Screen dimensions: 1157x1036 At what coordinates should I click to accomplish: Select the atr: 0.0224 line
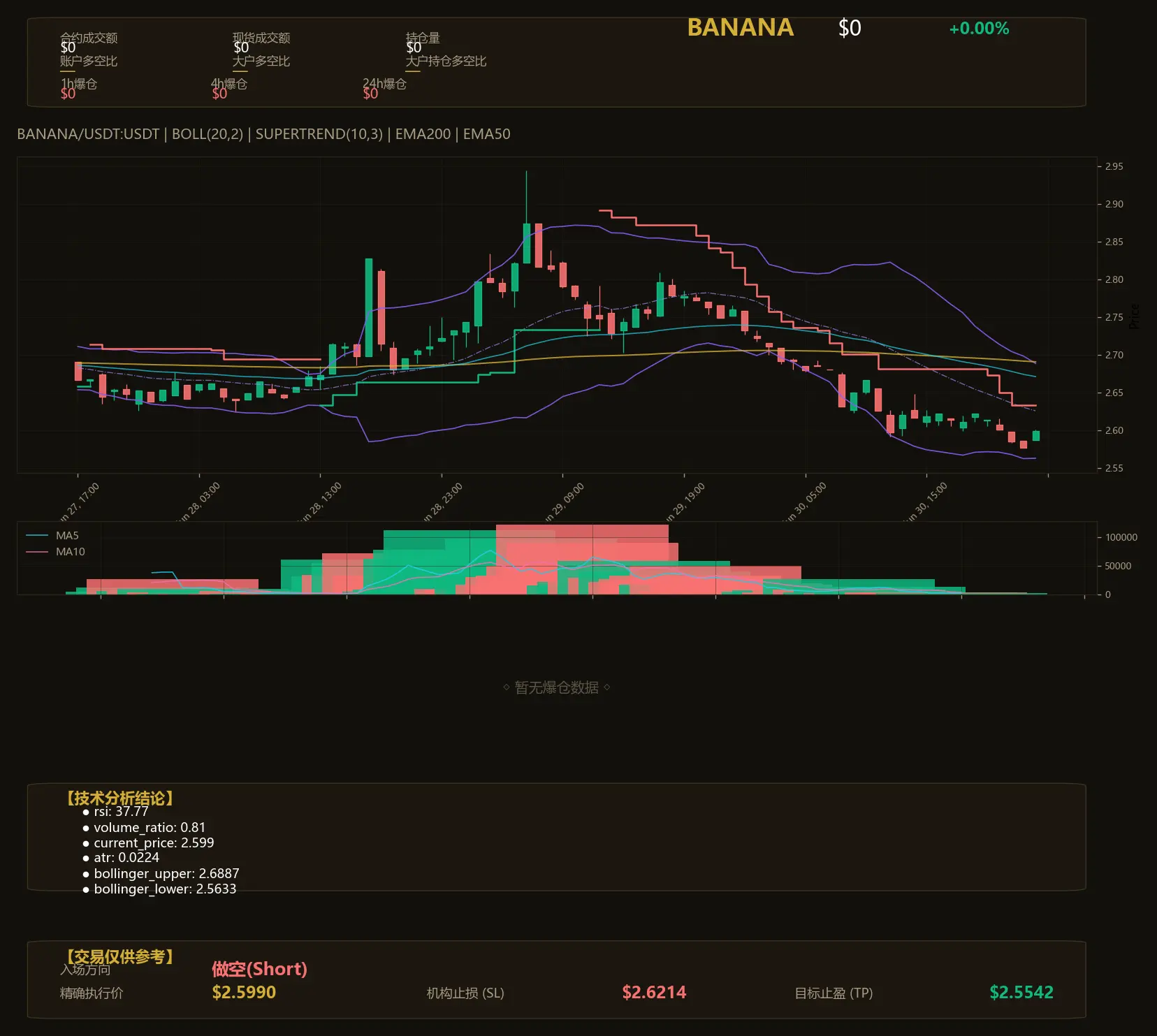[121, 858]
